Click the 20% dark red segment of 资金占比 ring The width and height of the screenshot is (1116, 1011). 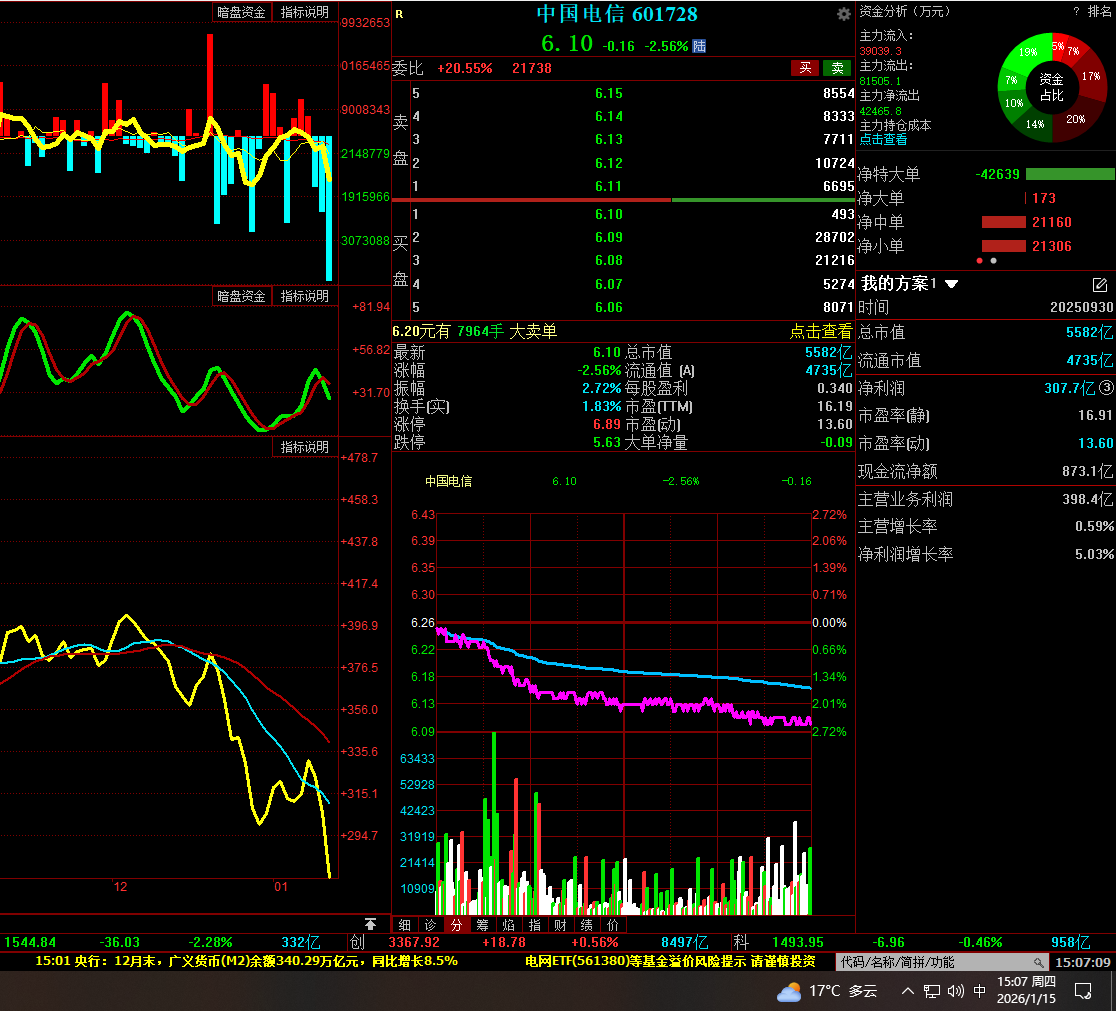tap(1076, 120)
